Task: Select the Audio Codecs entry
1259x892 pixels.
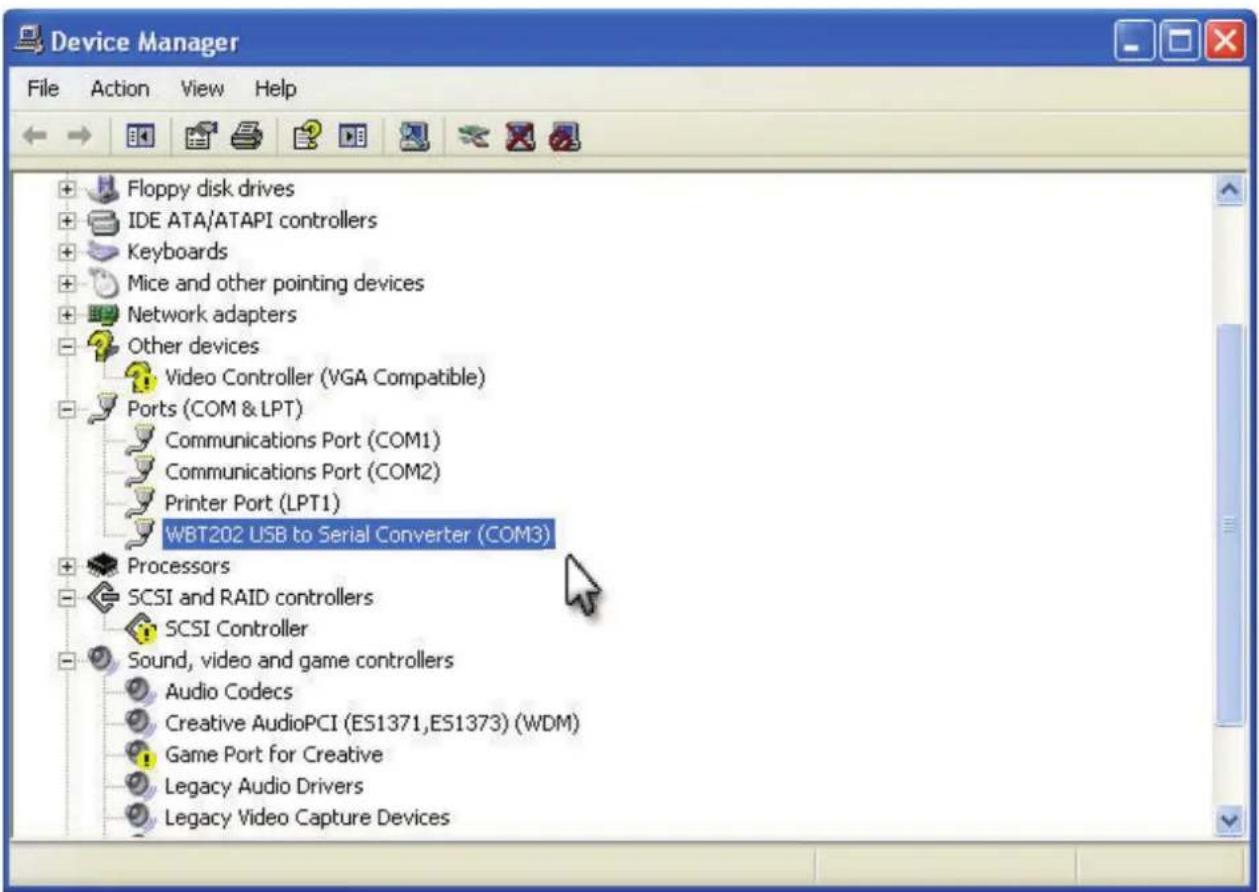Action: click(228, 691)
